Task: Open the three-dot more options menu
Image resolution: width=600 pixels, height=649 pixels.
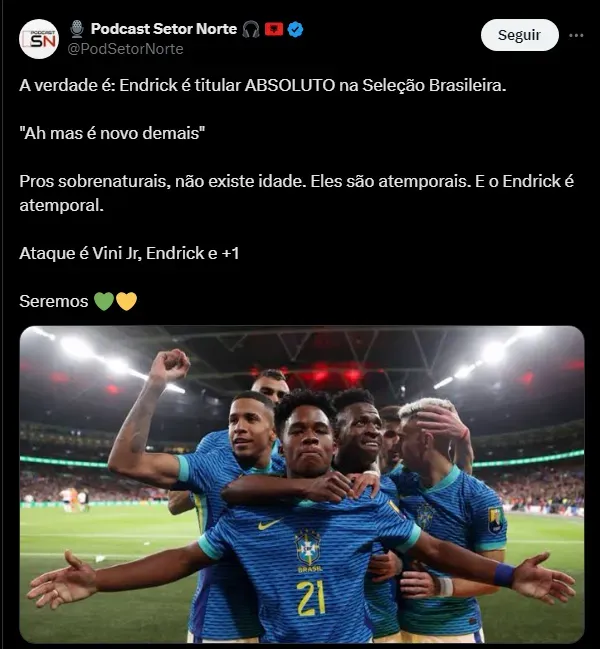Action: 576,36
